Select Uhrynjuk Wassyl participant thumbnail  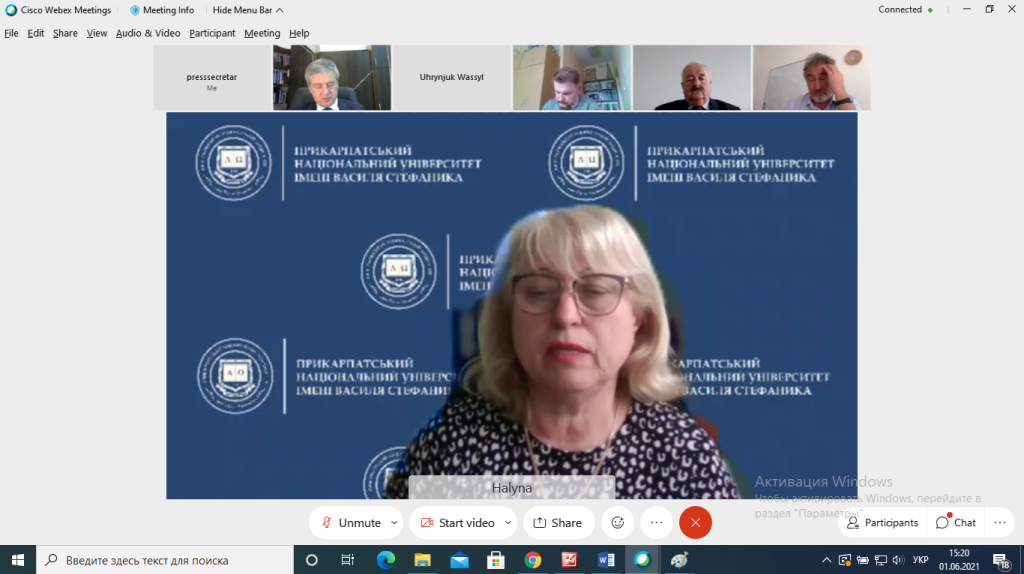pos(451,77)
